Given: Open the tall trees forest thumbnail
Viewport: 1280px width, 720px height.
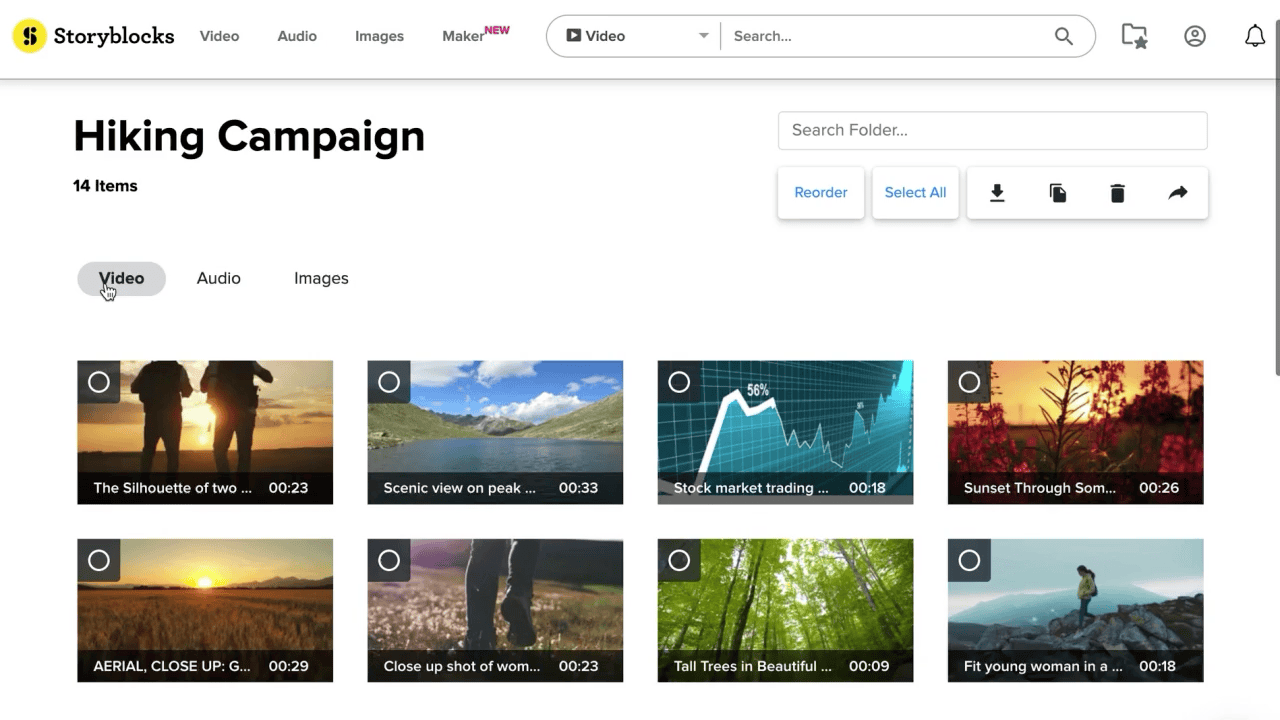Looking at the screenshot, I should coord(785,610).
